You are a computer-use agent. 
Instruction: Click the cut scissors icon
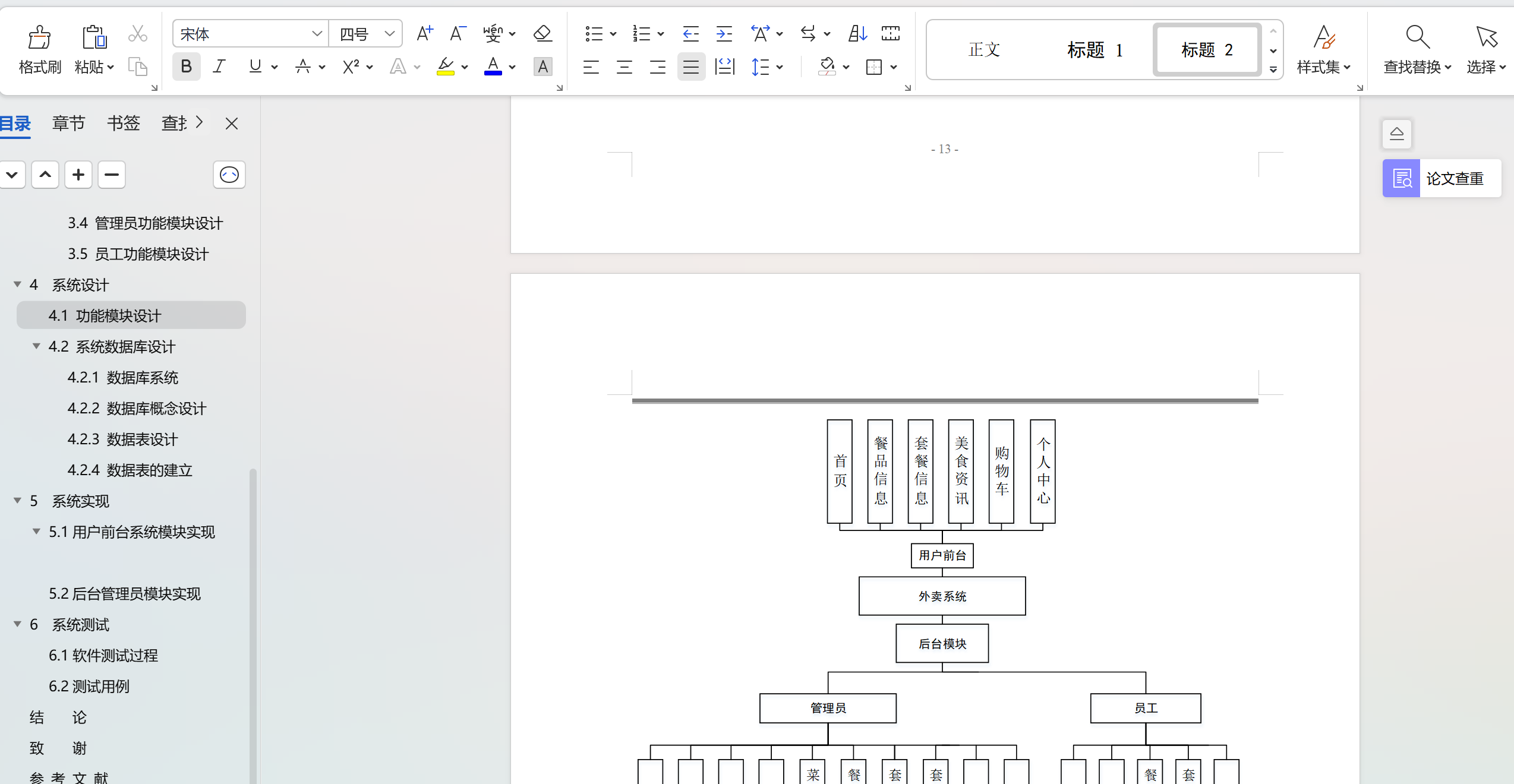point(137,34)
